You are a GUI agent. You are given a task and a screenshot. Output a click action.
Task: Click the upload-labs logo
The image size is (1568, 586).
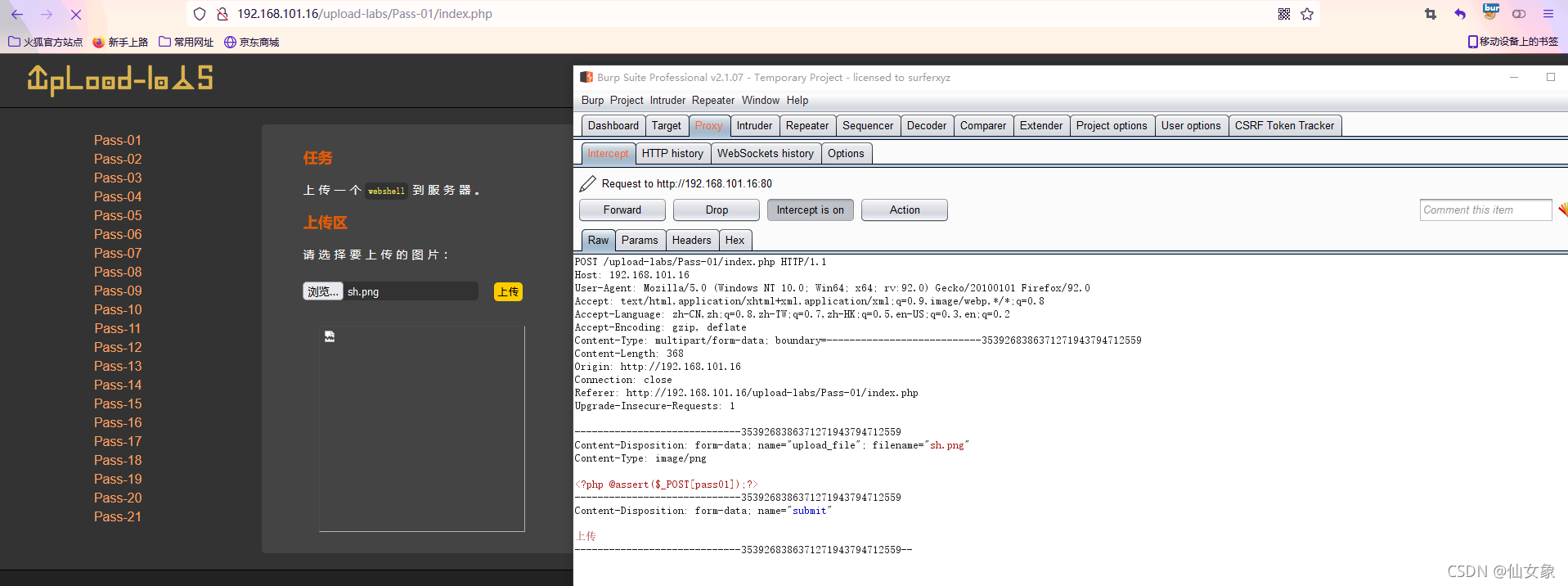119,79
